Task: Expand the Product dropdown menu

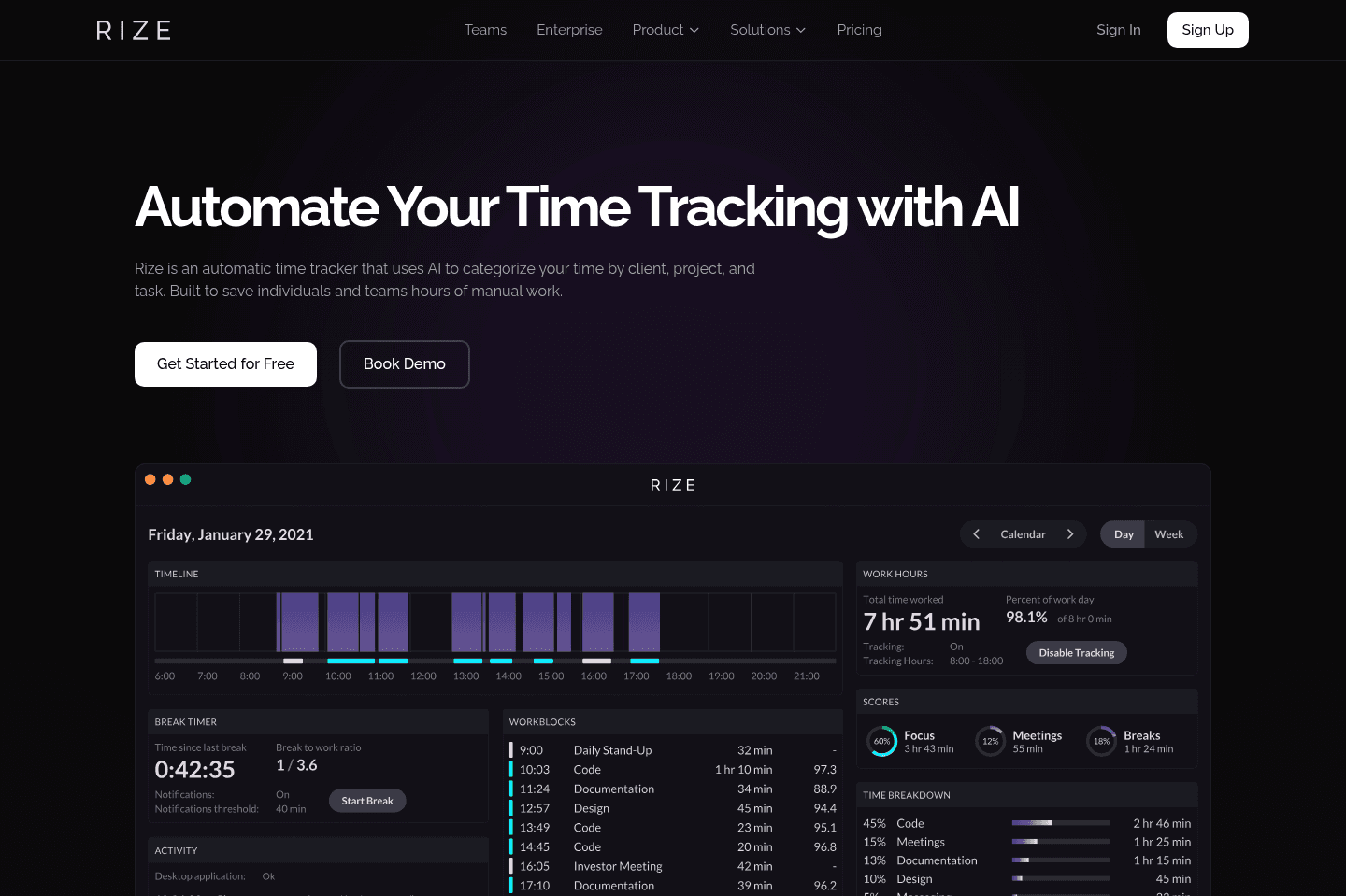Action: point(666,30)
